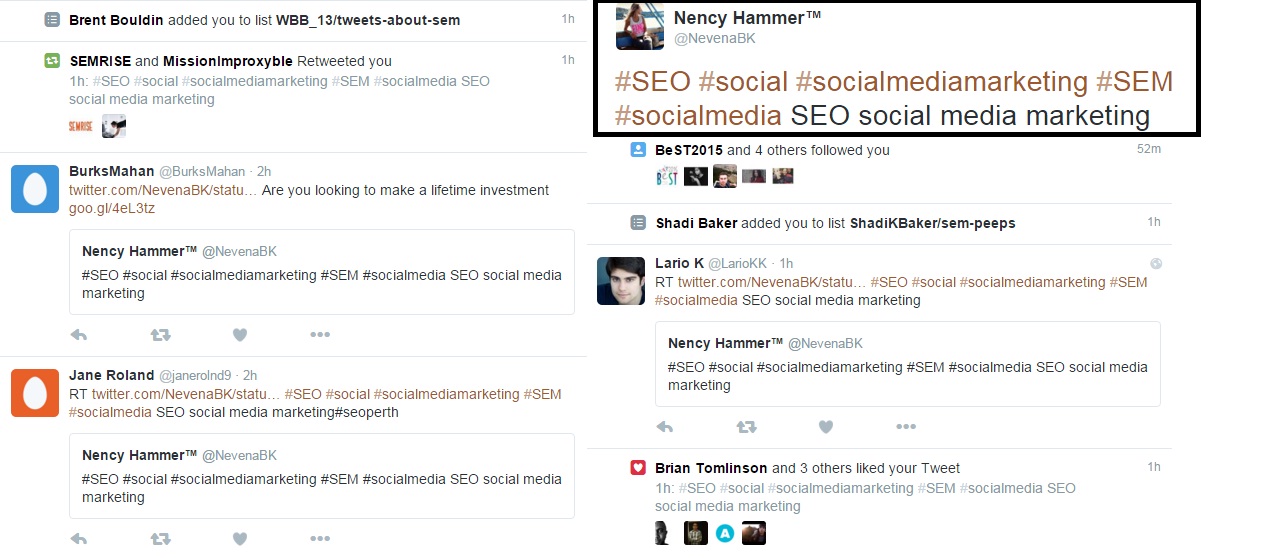View Lario K's profile photo
This screenshot has height=558, width=1270.
[621, 281]
